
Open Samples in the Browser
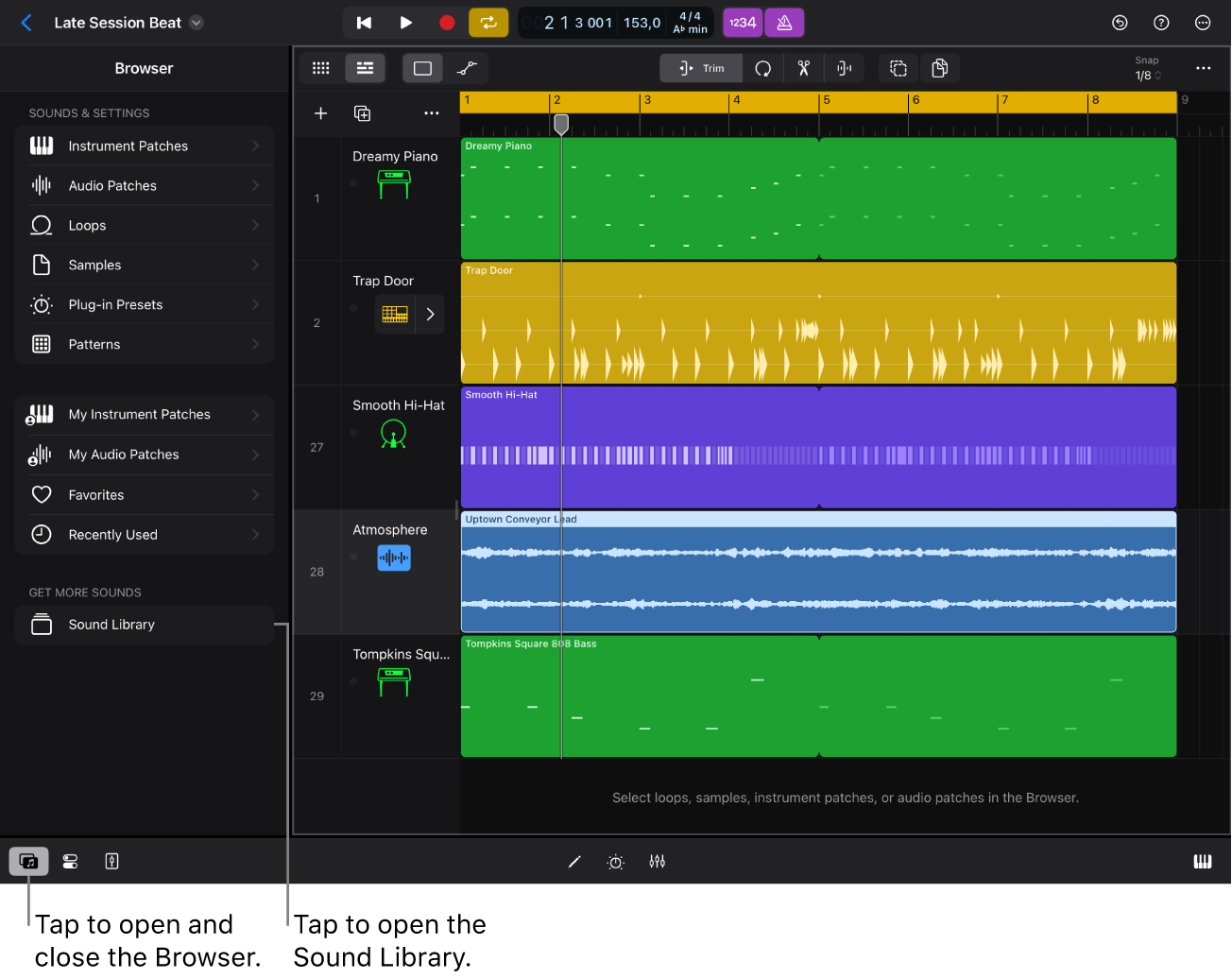click(x=145, y=265)
